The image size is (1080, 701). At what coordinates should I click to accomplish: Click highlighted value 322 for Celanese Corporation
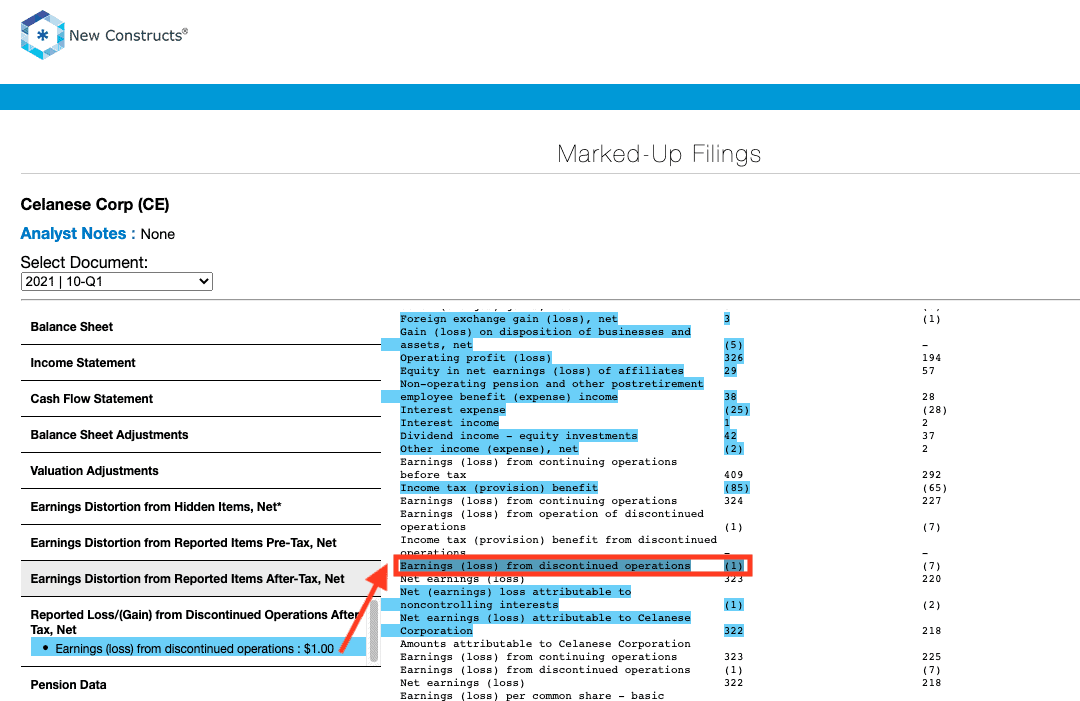(734, 631)
